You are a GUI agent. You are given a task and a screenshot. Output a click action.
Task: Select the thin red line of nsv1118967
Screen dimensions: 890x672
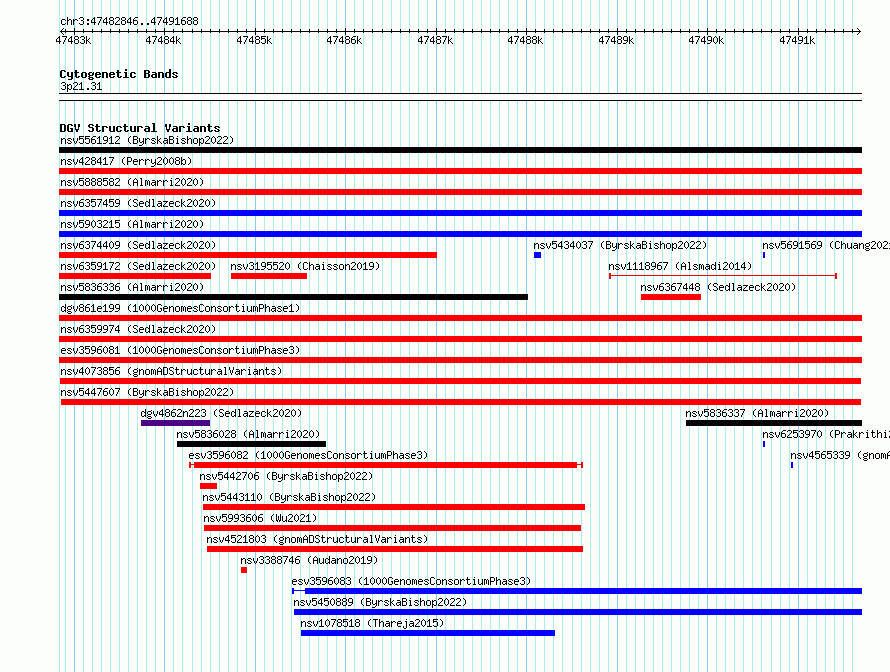pos(723,276)
